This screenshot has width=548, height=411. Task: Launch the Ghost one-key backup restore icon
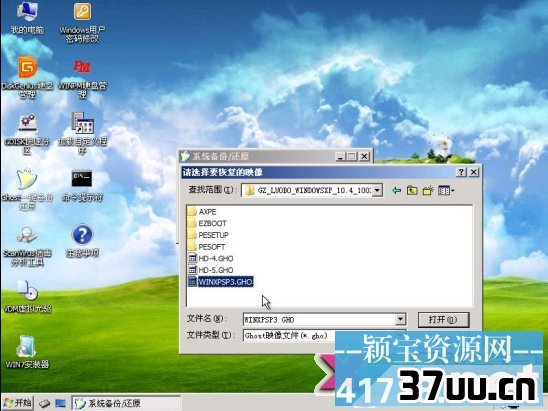point(27,189)
